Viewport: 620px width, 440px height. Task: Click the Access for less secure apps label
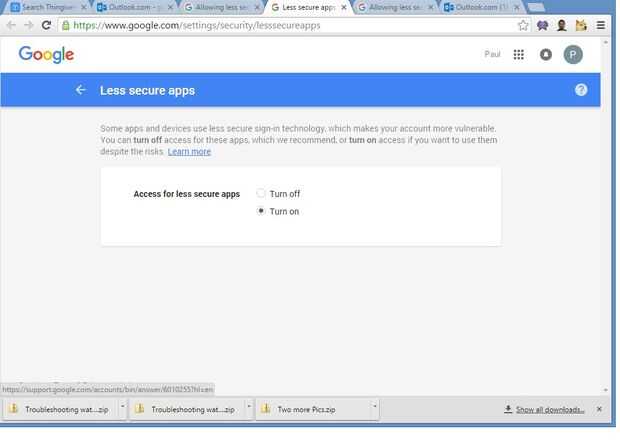tap(187, 194)
